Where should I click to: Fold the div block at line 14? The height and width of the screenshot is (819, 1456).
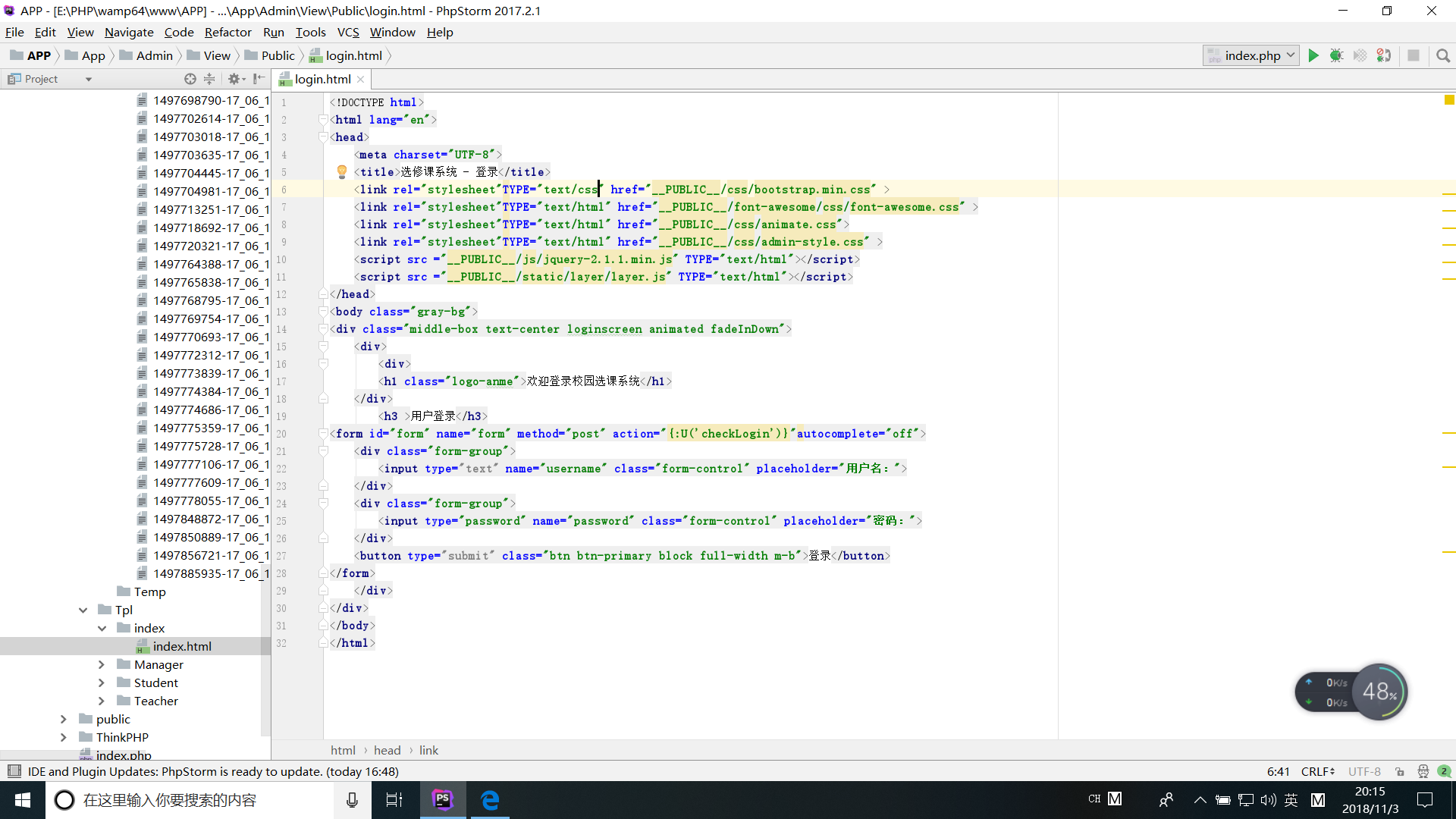point(324,329)
